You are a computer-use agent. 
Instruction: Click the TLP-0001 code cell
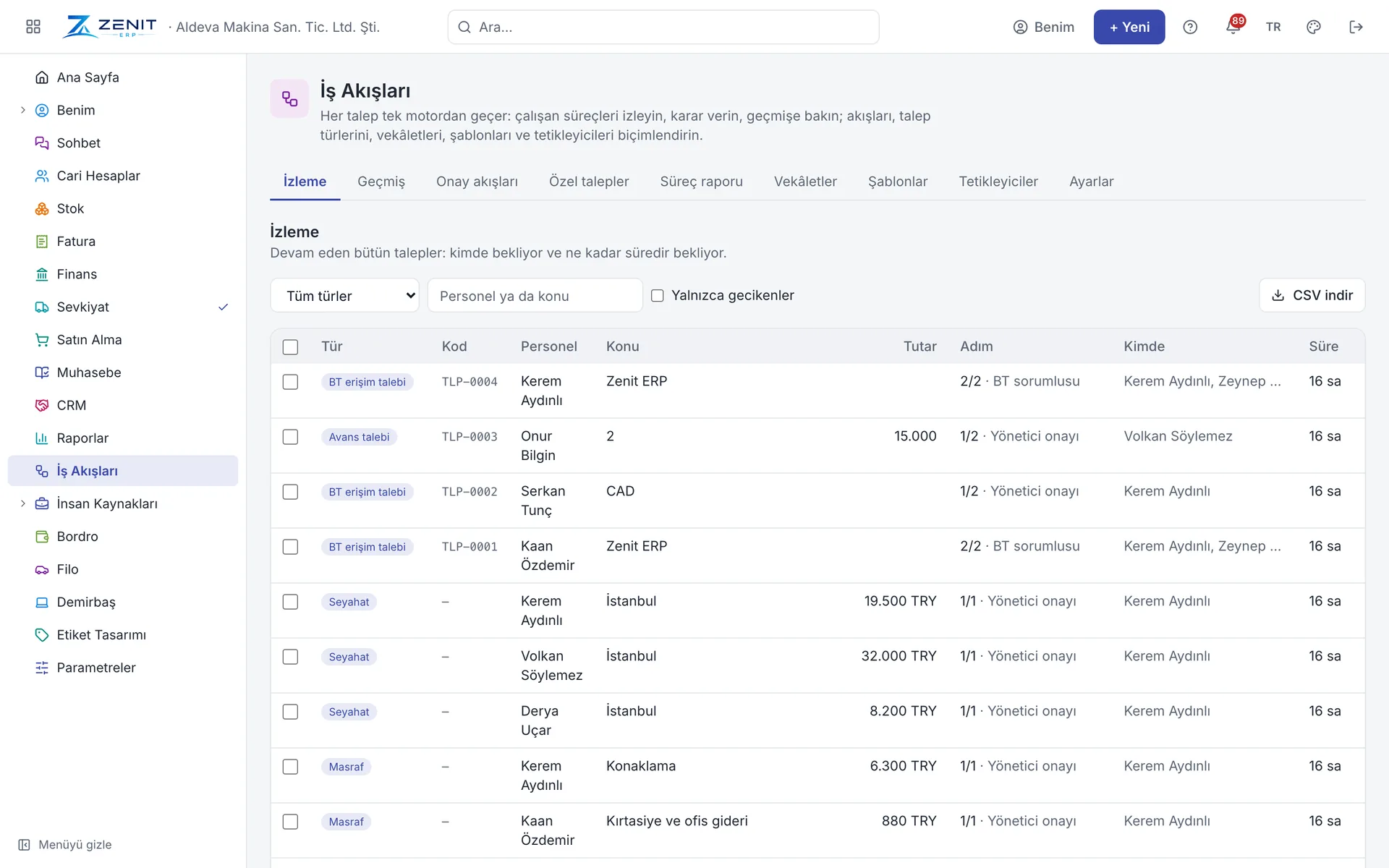pyautogui.click(x=470, y=547)
